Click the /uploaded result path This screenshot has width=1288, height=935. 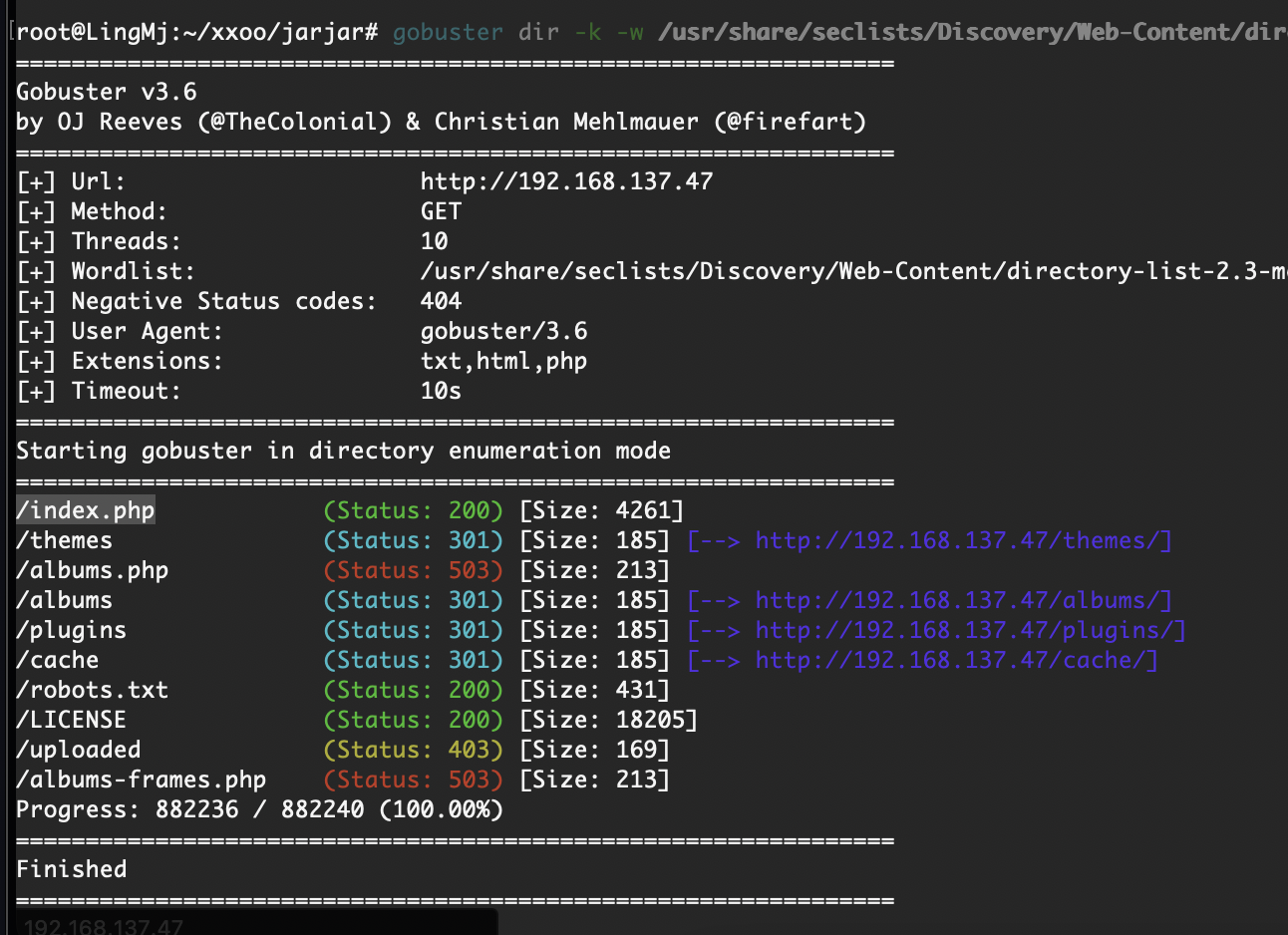click(79, 750)
